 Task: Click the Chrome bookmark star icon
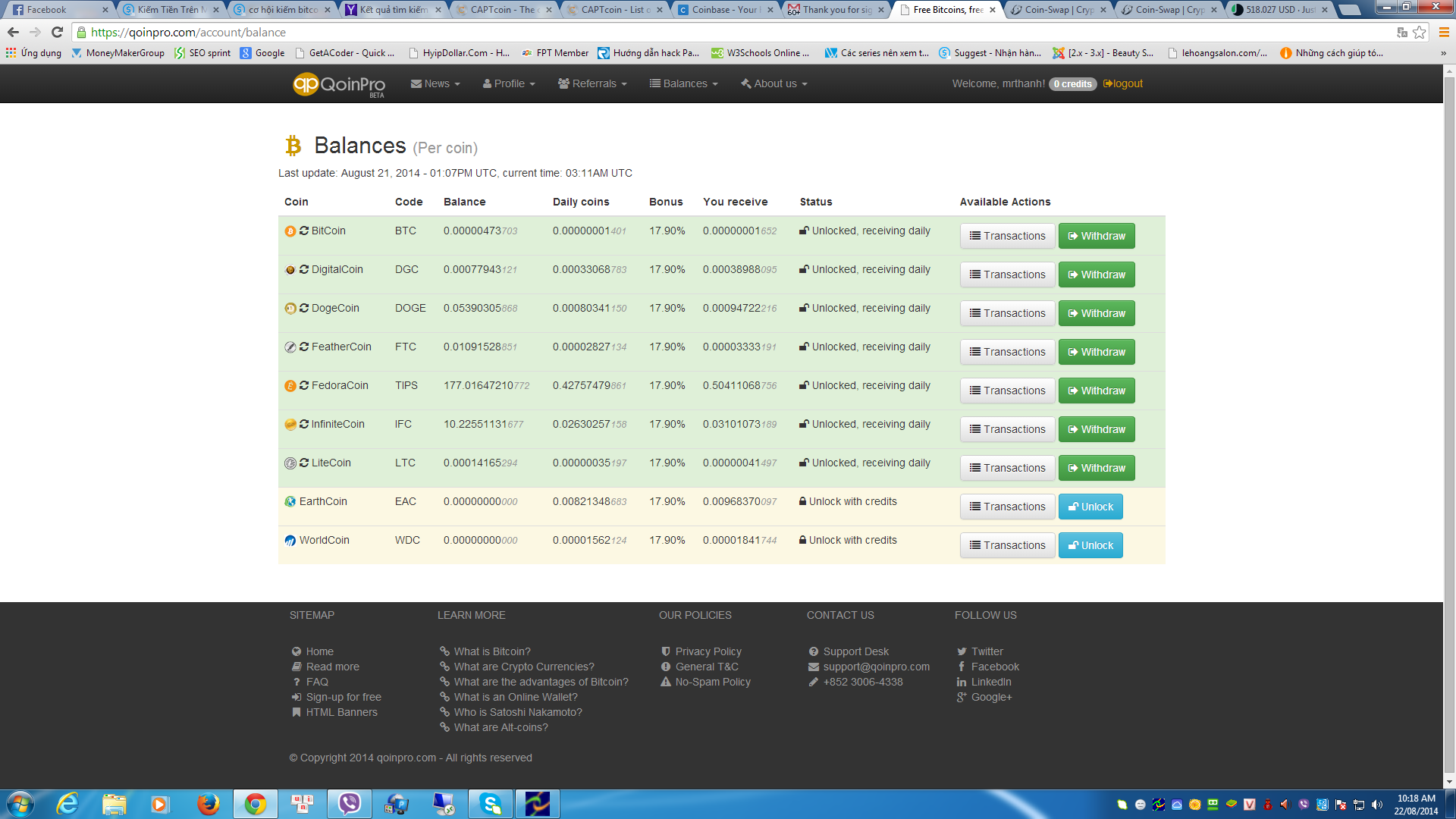[1420, 33]
